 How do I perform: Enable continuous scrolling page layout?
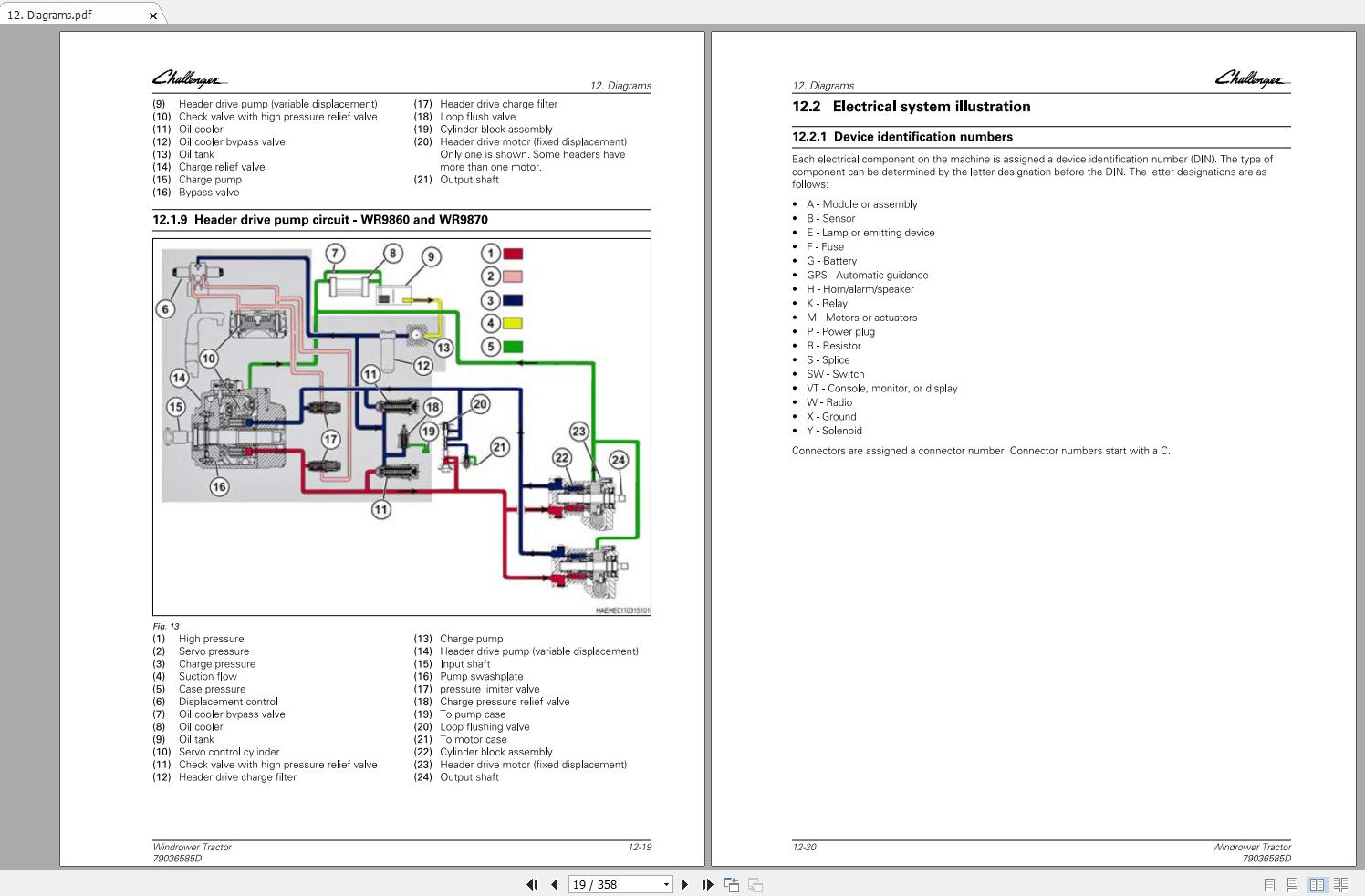(x=1292, y=884)
